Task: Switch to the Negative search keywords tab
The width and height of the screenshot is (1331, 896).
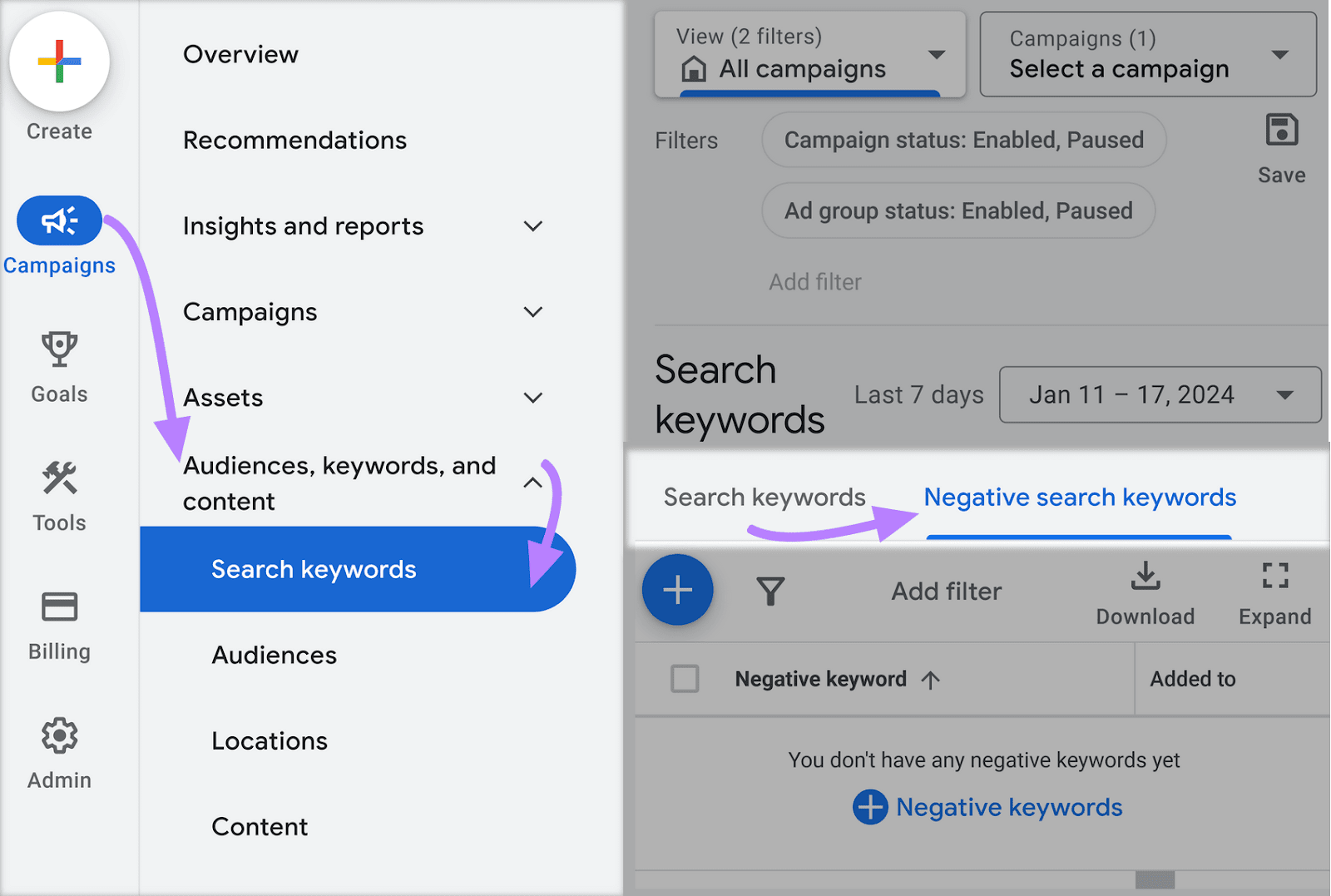Action: [1079, 497]
